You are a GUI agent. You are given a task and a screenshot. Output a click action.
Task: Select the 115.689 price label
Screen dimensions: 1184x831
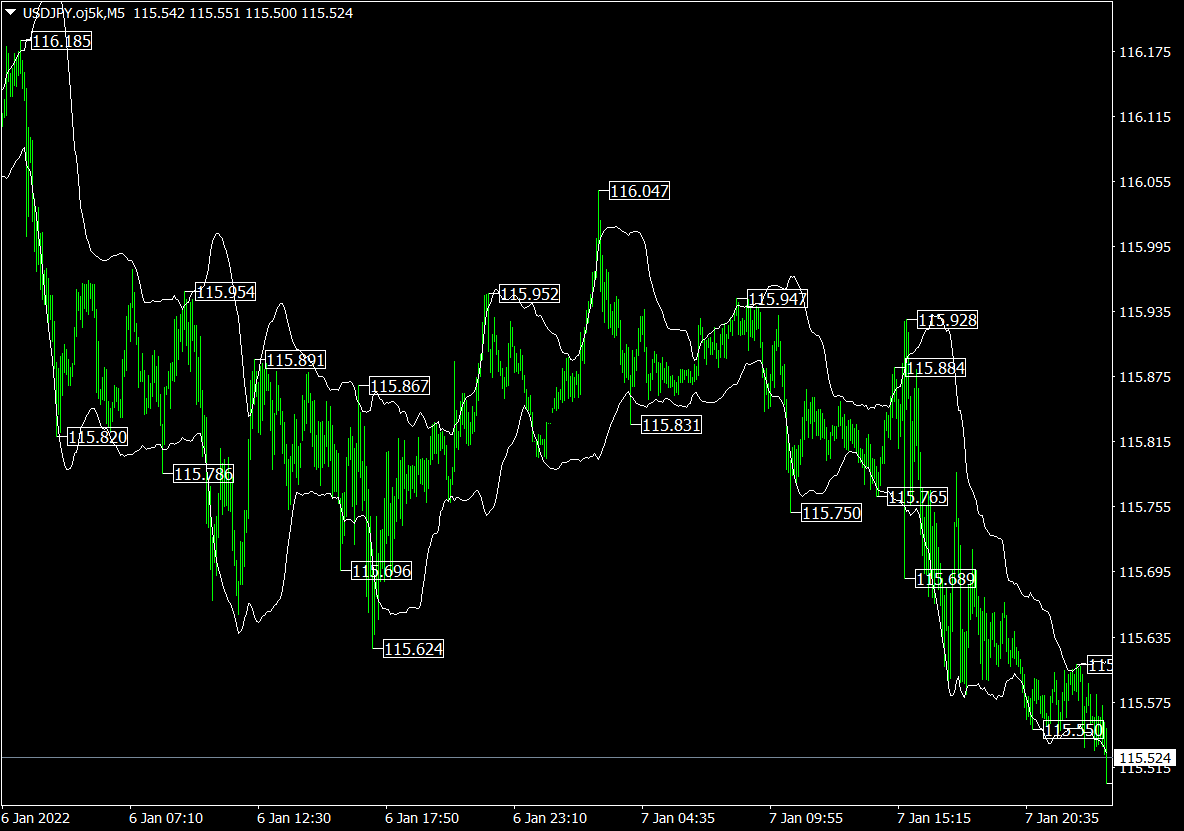(945, 578)
